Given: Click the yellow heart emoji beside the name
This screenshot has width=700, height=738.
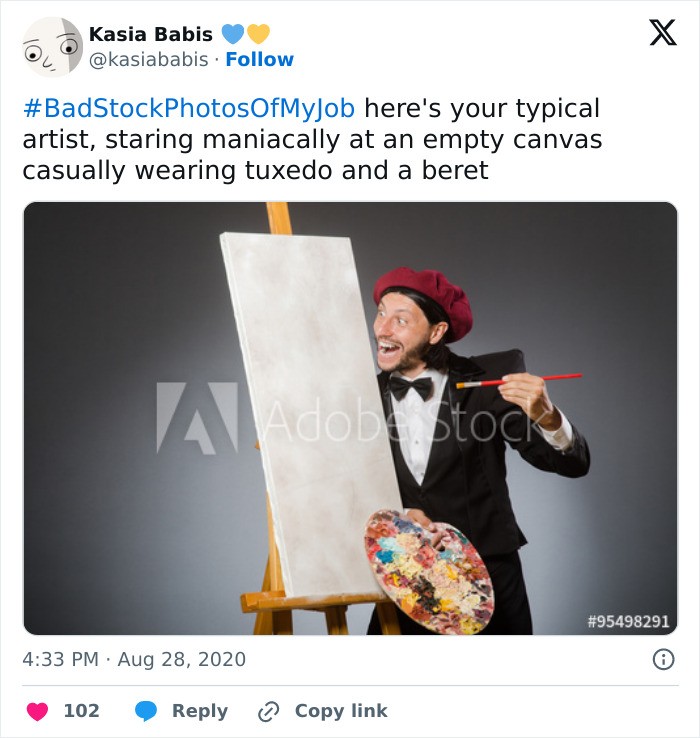Looking at the screenshot, I should click(258, 34).
